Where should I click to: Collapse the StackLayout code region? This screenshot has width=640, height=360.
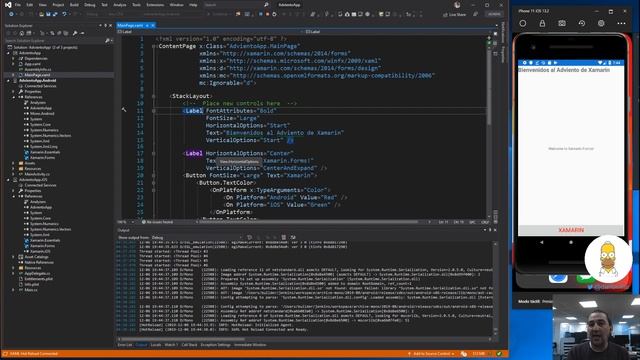coord(154,96)
